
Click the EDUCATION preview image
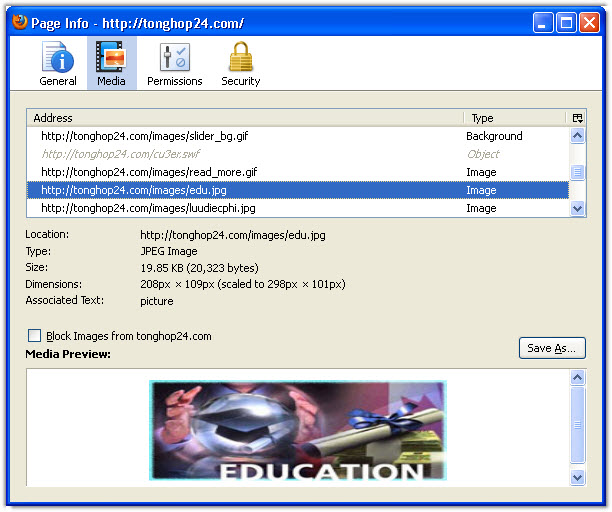[x=298, y=430]
